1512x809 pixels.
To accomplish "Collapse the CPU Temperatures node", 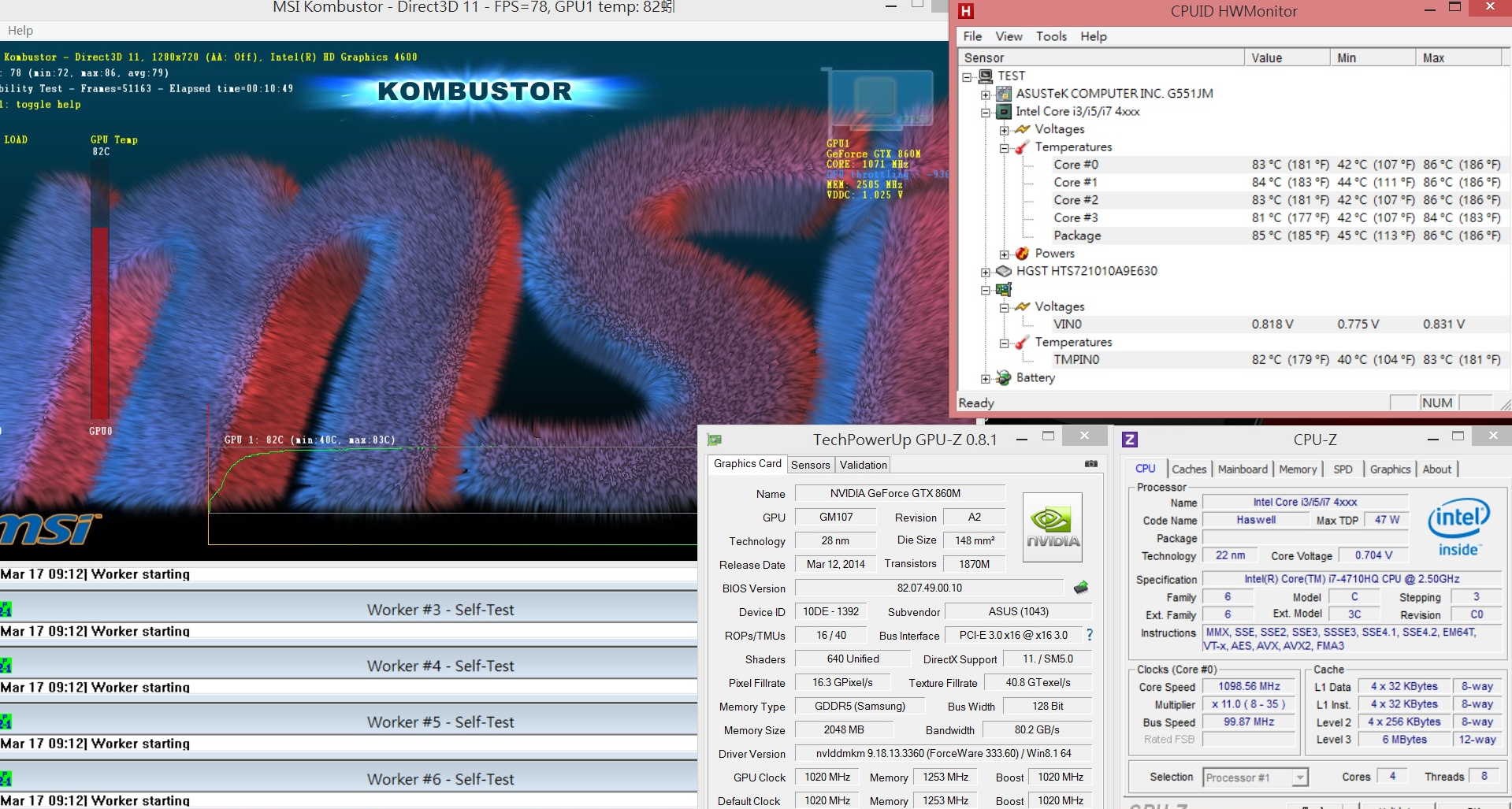I will pos(1005,149).
